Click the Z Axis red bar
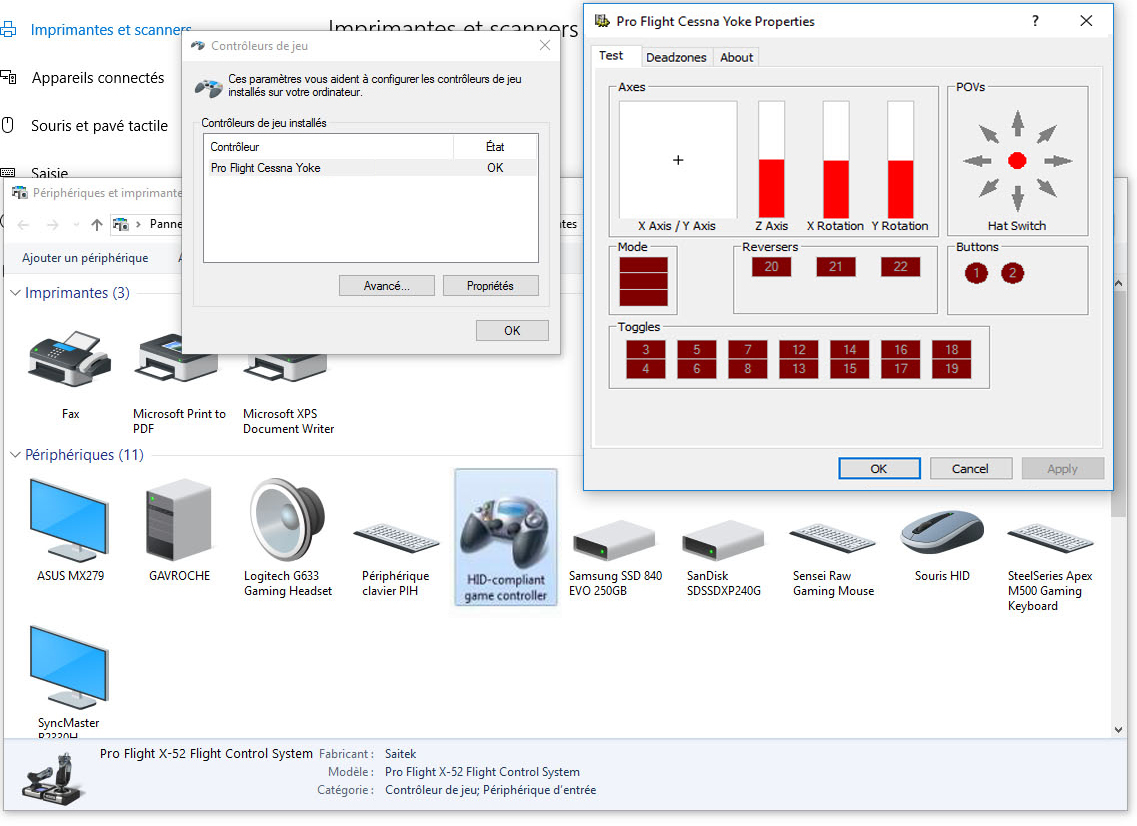Image resolution: width=1137 pixels, height=826 pixels. [772, 189]
